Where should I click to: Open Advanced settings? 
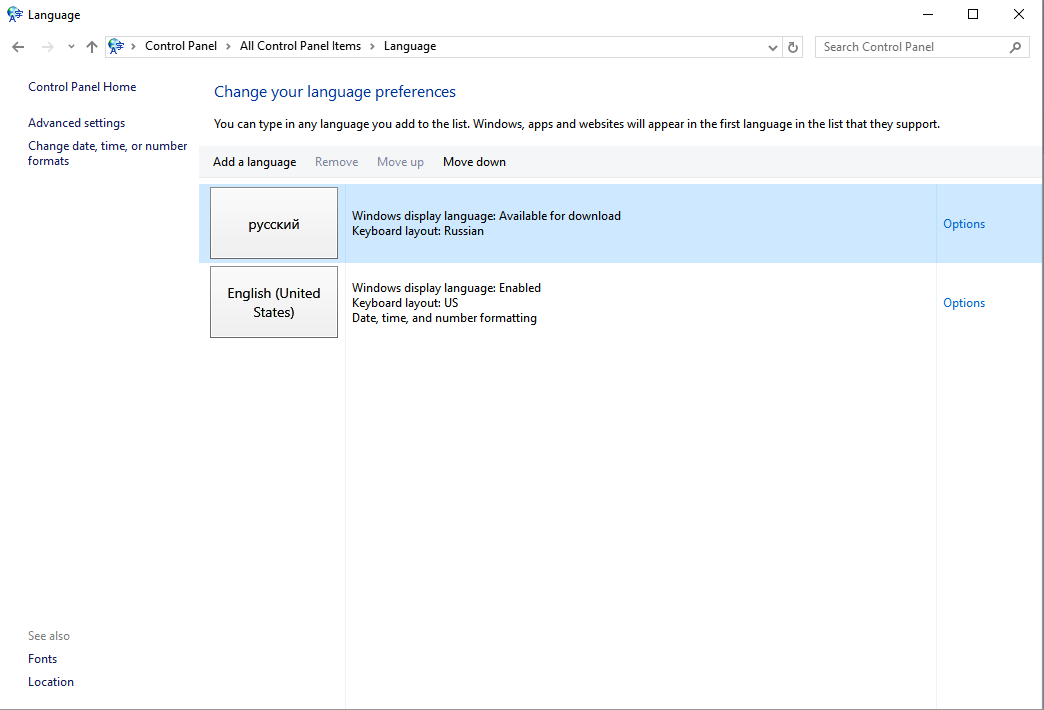(77, 123)
